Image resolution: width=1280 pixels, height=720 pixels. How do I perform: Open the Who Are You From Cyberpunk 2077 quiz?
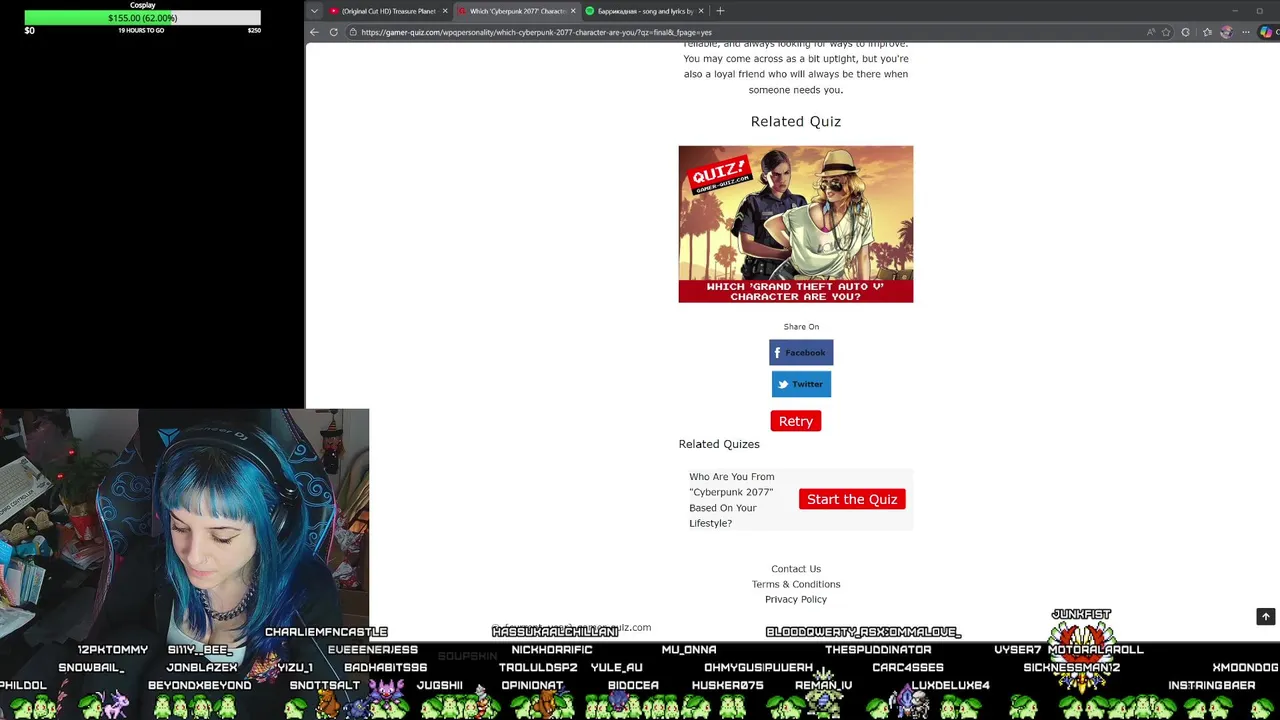coord(731,500)
